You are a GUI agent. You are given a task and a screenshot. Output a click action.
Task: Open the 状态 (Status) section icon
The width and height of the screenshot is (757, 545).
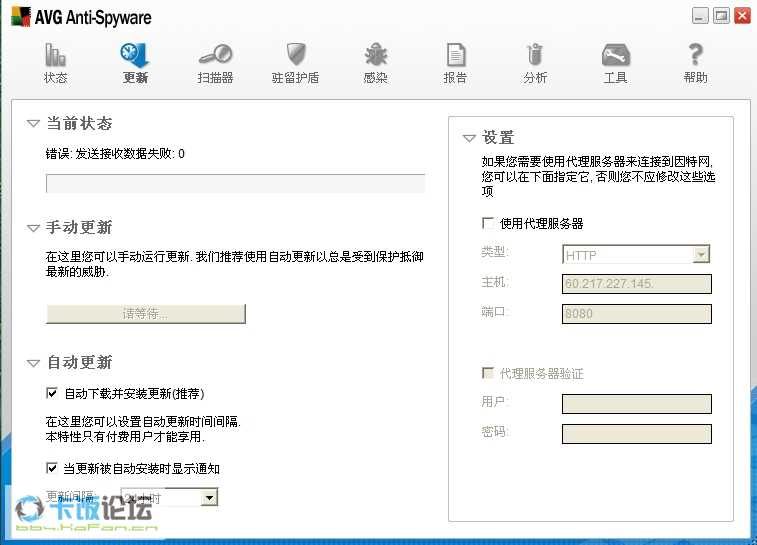click(55, 55)
